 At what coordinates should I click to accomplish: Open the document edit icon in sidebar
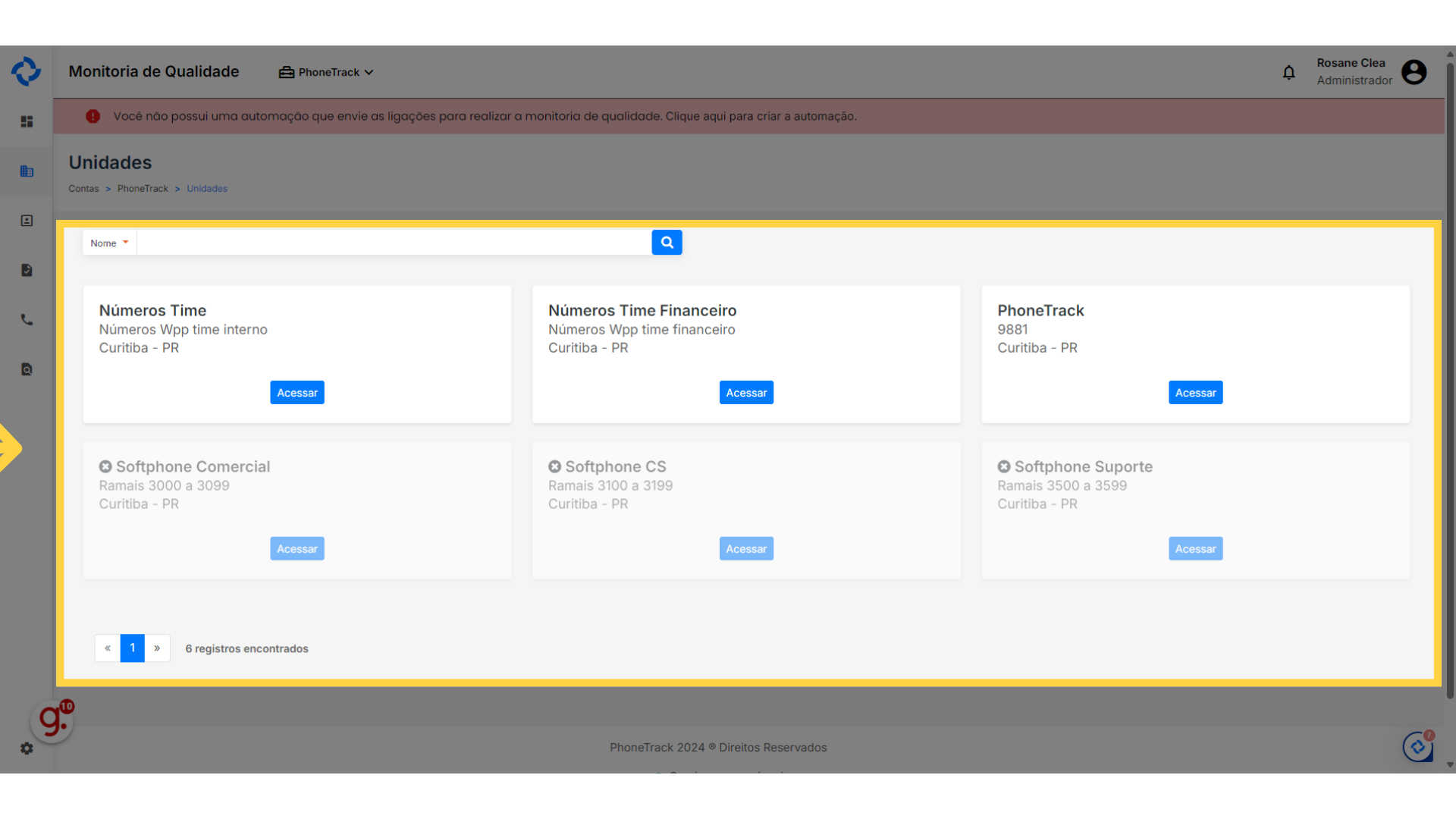click(x=27, y=270)
